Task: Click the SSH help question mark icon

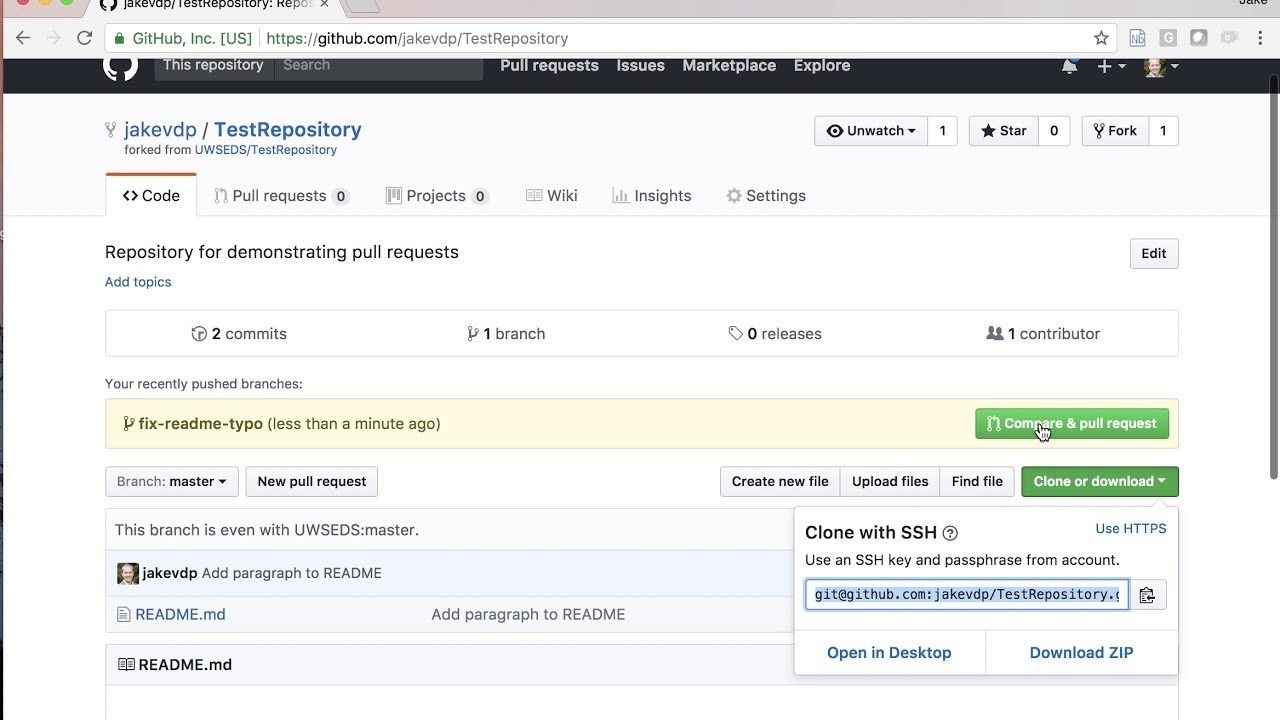Action: point(950,533)
